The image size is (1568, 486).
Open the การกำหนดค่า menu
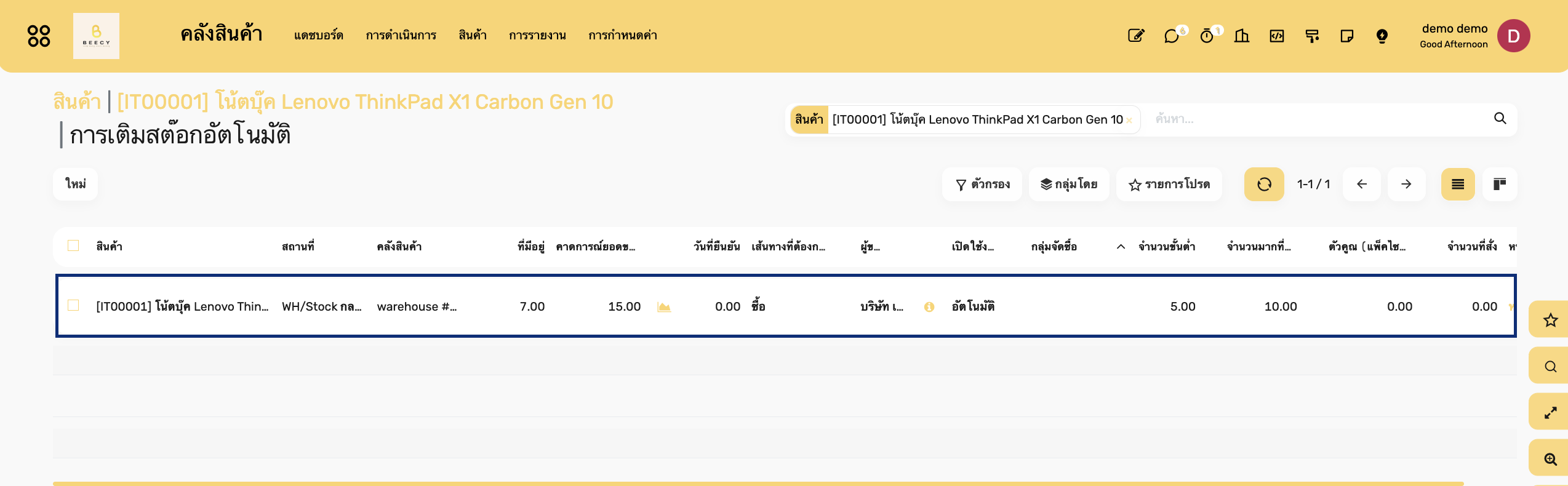point(623,35)
